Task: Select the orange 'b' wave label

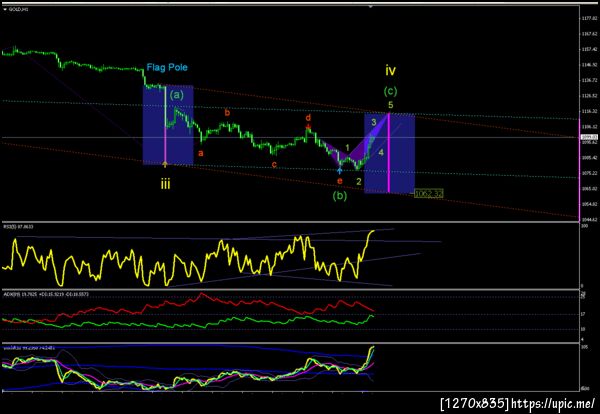Action: tap(227, 112)
